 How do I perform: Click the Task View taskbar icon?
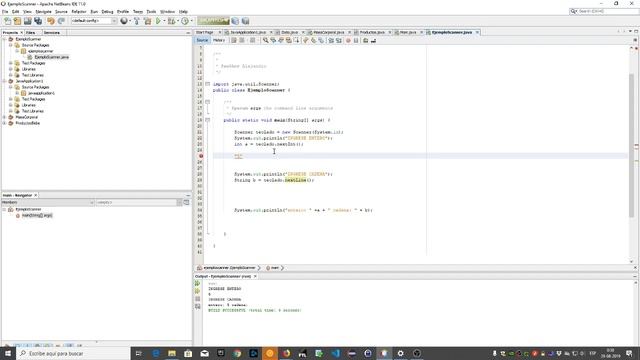pos(138,353)
